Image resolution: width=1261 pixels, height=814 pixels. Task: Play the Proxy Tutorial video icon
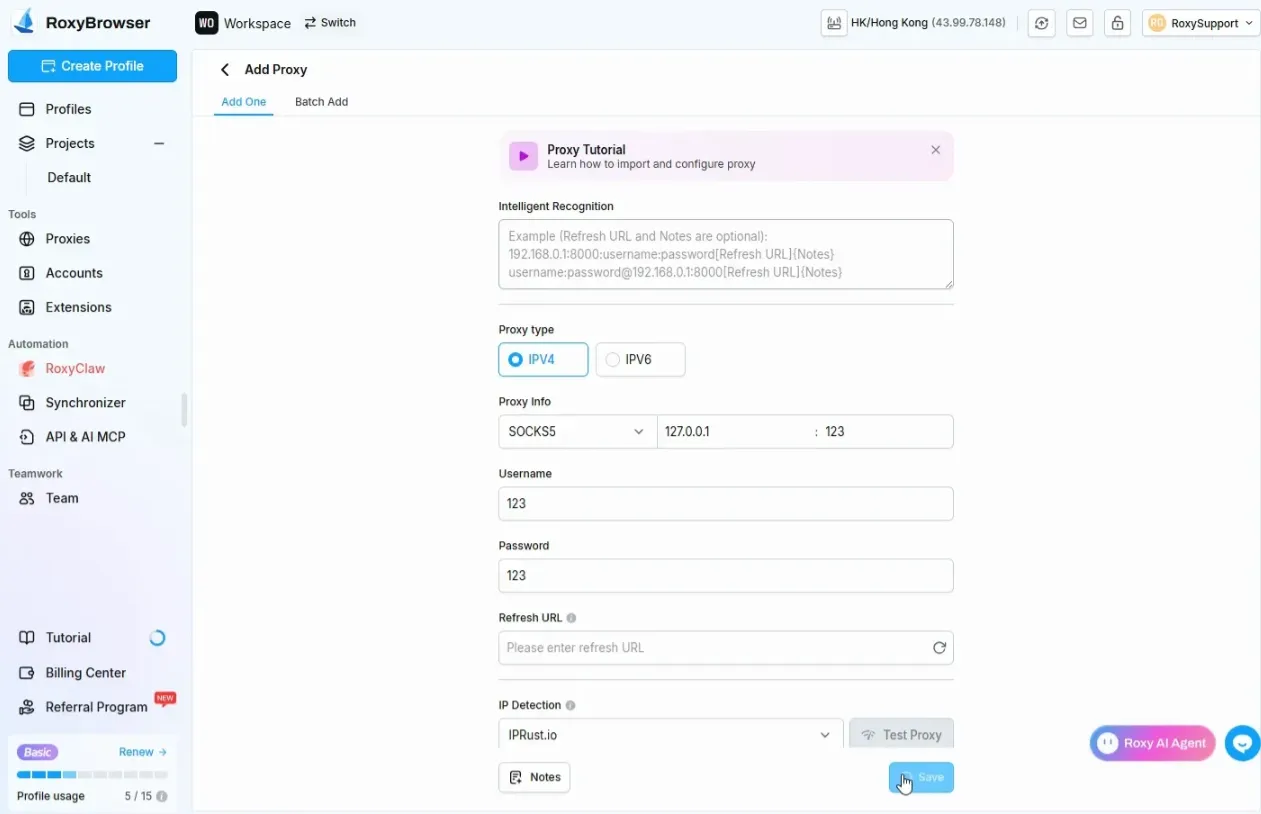523,156
